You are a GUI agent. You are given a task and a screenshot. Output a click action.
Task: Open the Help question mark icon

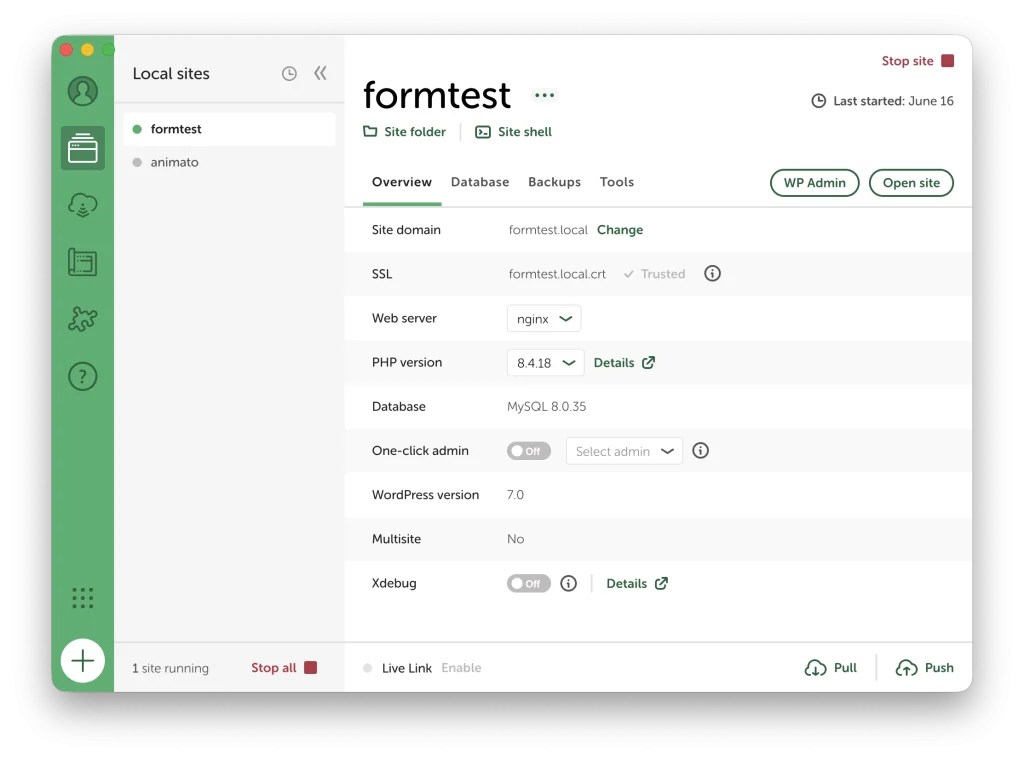pyautogui.click(x=83, y=376)
